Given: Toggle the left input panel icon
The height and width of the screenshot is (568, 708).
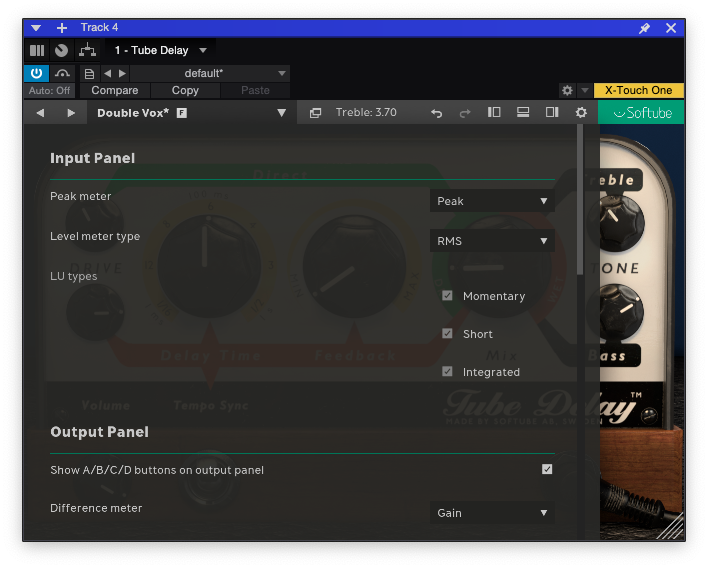Looking at the screenshot, I should tap(494, 112).
